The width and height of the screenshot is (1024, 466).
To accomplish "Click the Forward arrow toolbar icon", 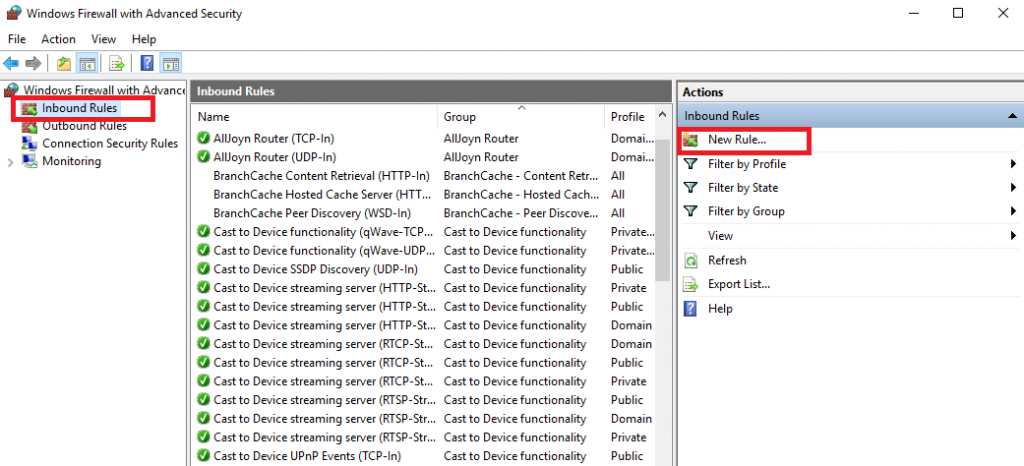I will point(33,63).
